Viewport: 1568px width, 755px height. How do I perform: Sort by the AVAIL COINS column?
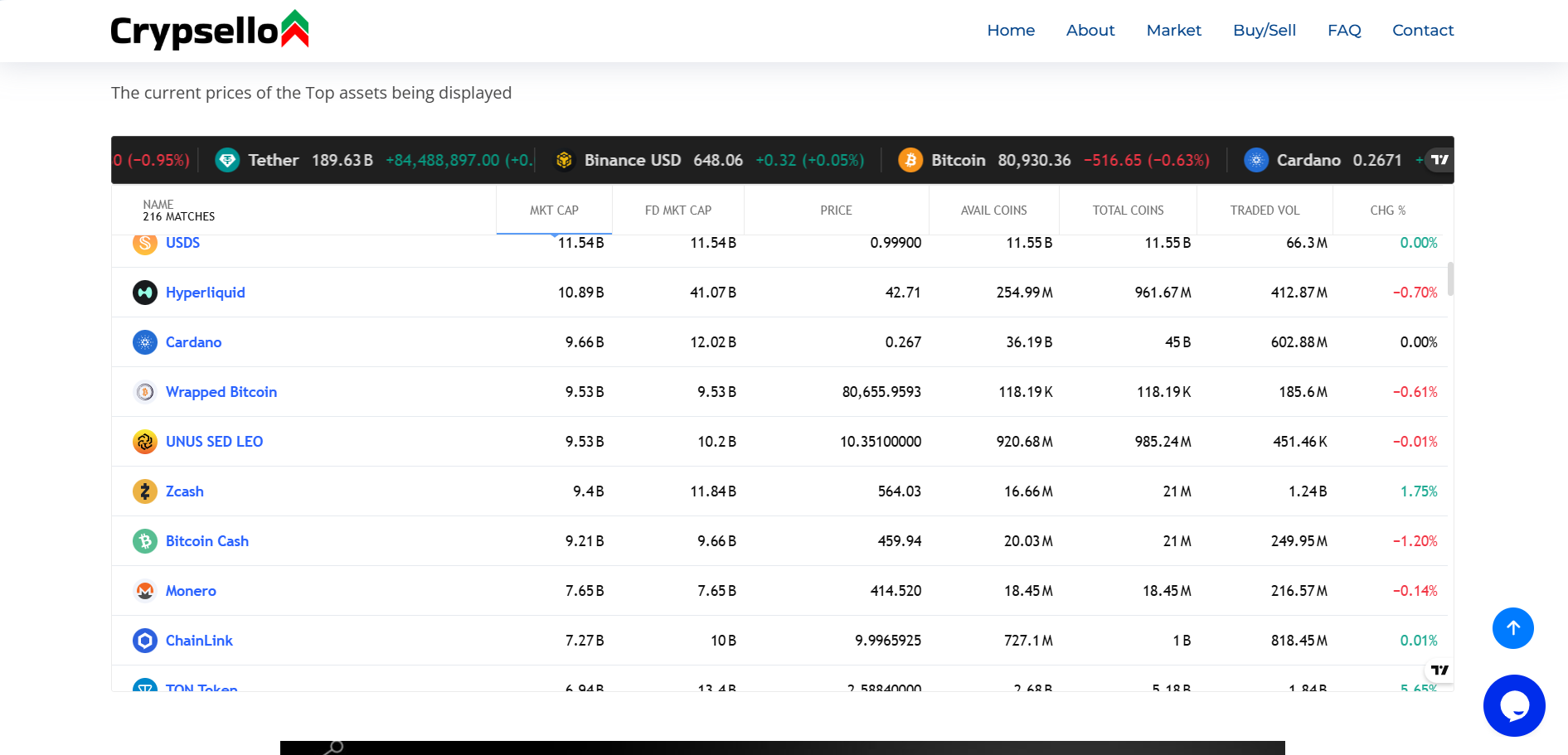(994, 211)
